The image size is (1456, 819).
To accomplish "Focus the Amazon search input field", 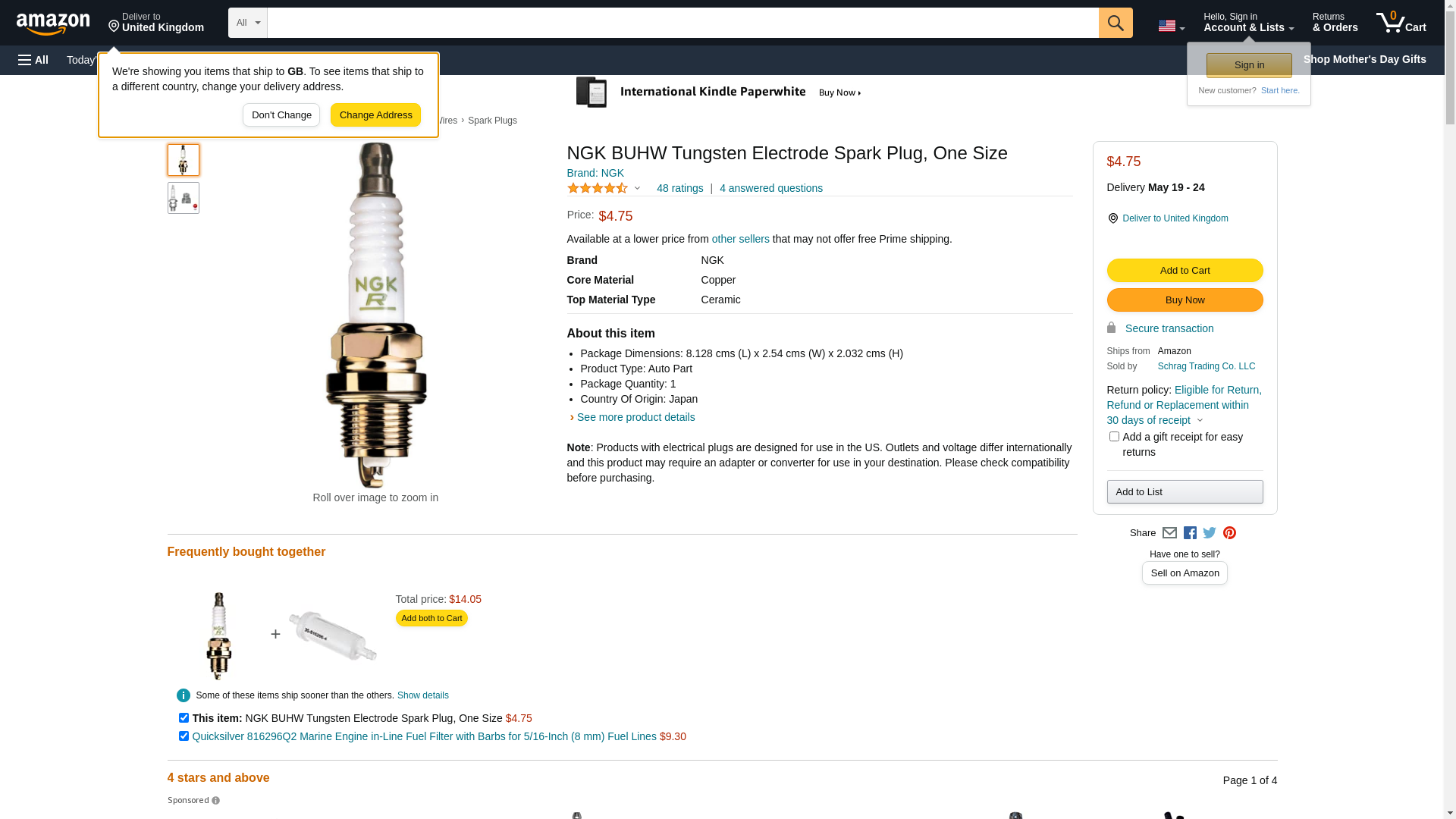I will (x=682, y=23).
